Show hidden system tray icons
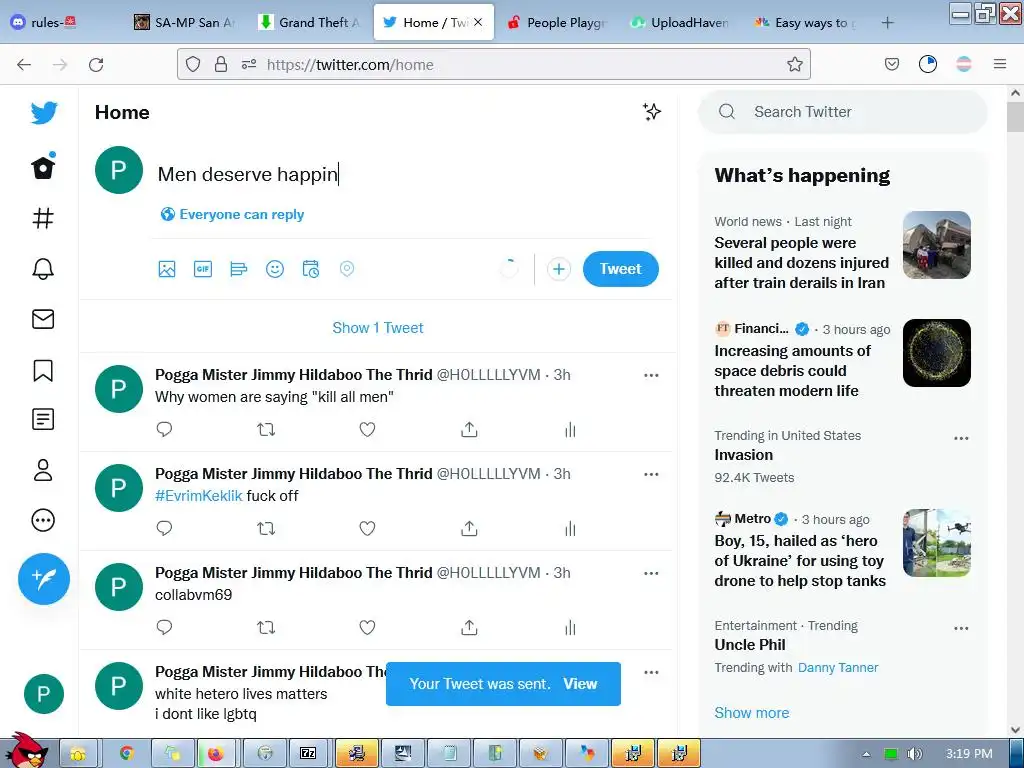Viewport: 1024px width, 768px height. 866,754
